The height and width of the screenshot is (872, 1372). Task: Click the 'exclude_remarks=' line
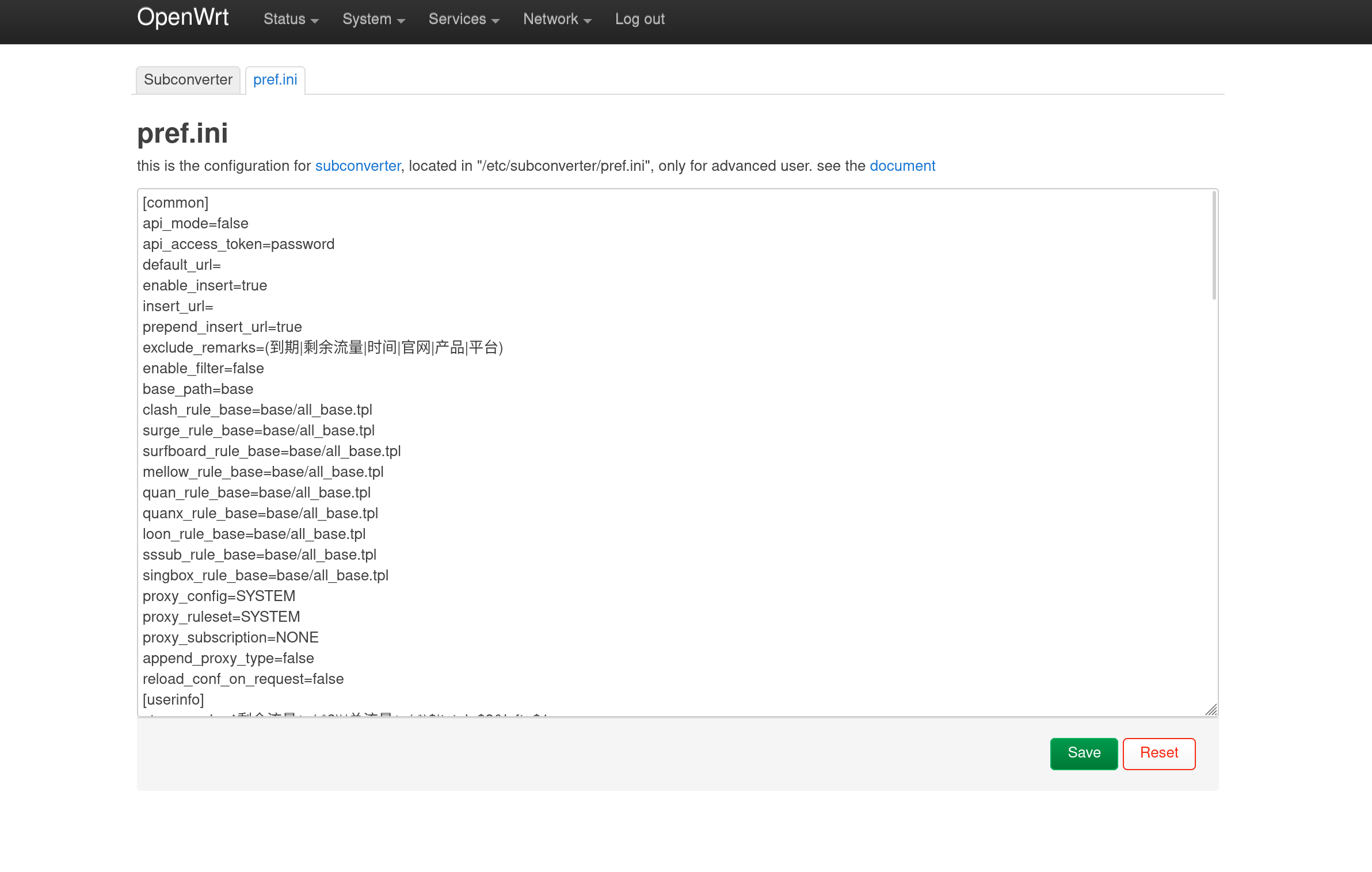[x=323, y=348]
